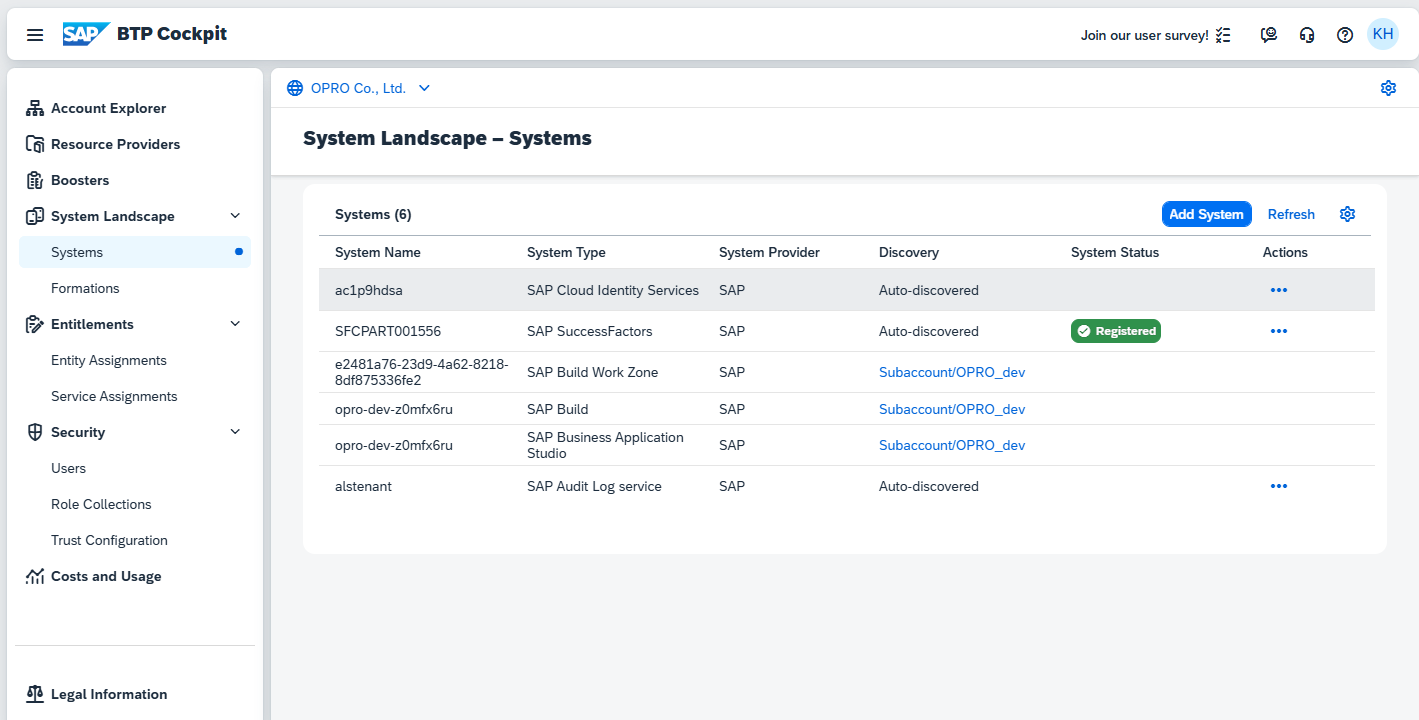Open Role Collections in sidebar
This screenshot has width=1419, height=720.
point(101,504)
